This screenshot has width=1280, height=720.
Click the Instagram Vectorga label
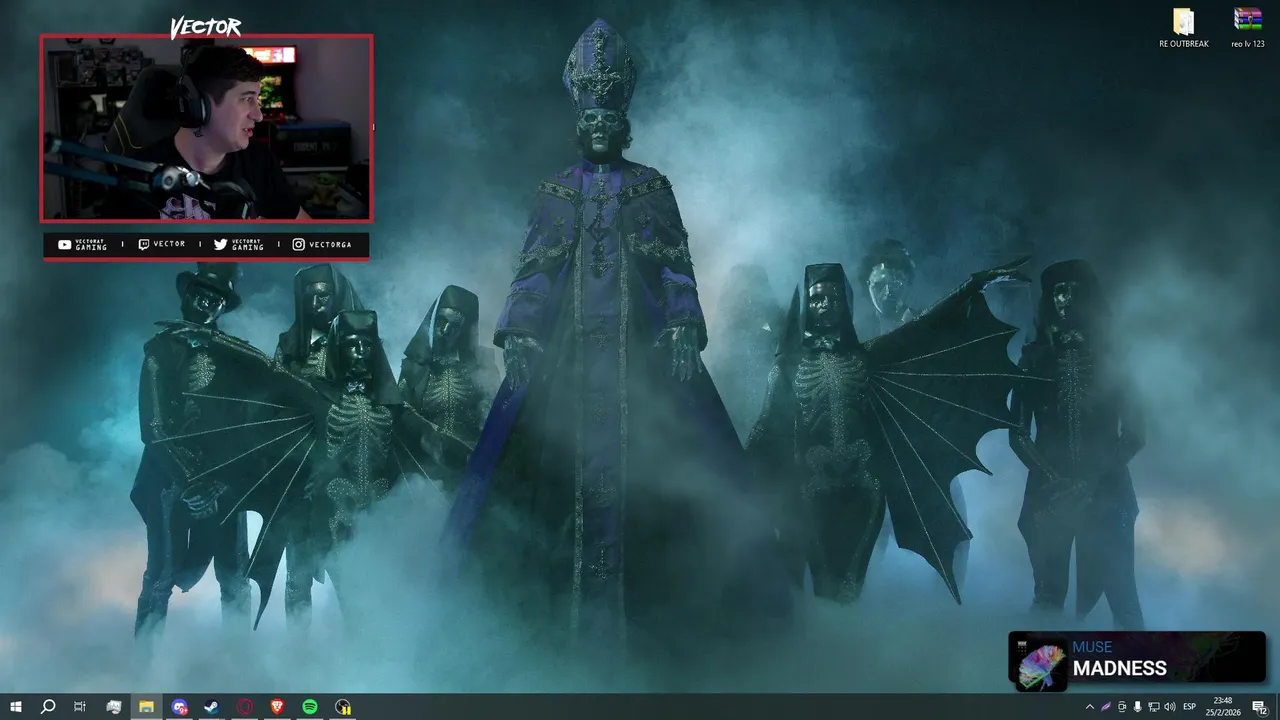click(322, 244)
